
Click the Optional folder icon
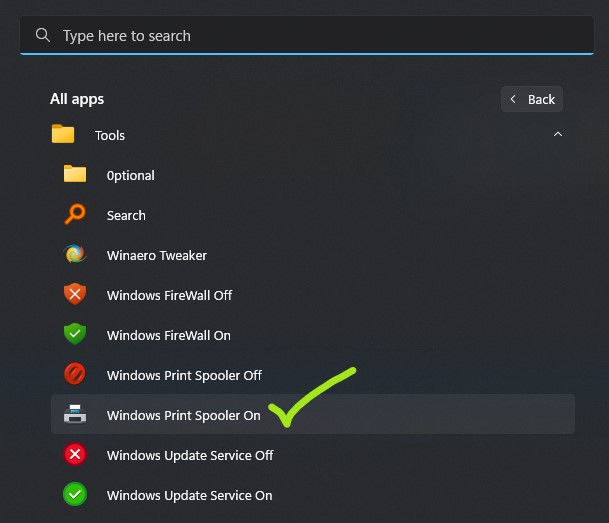75,174
